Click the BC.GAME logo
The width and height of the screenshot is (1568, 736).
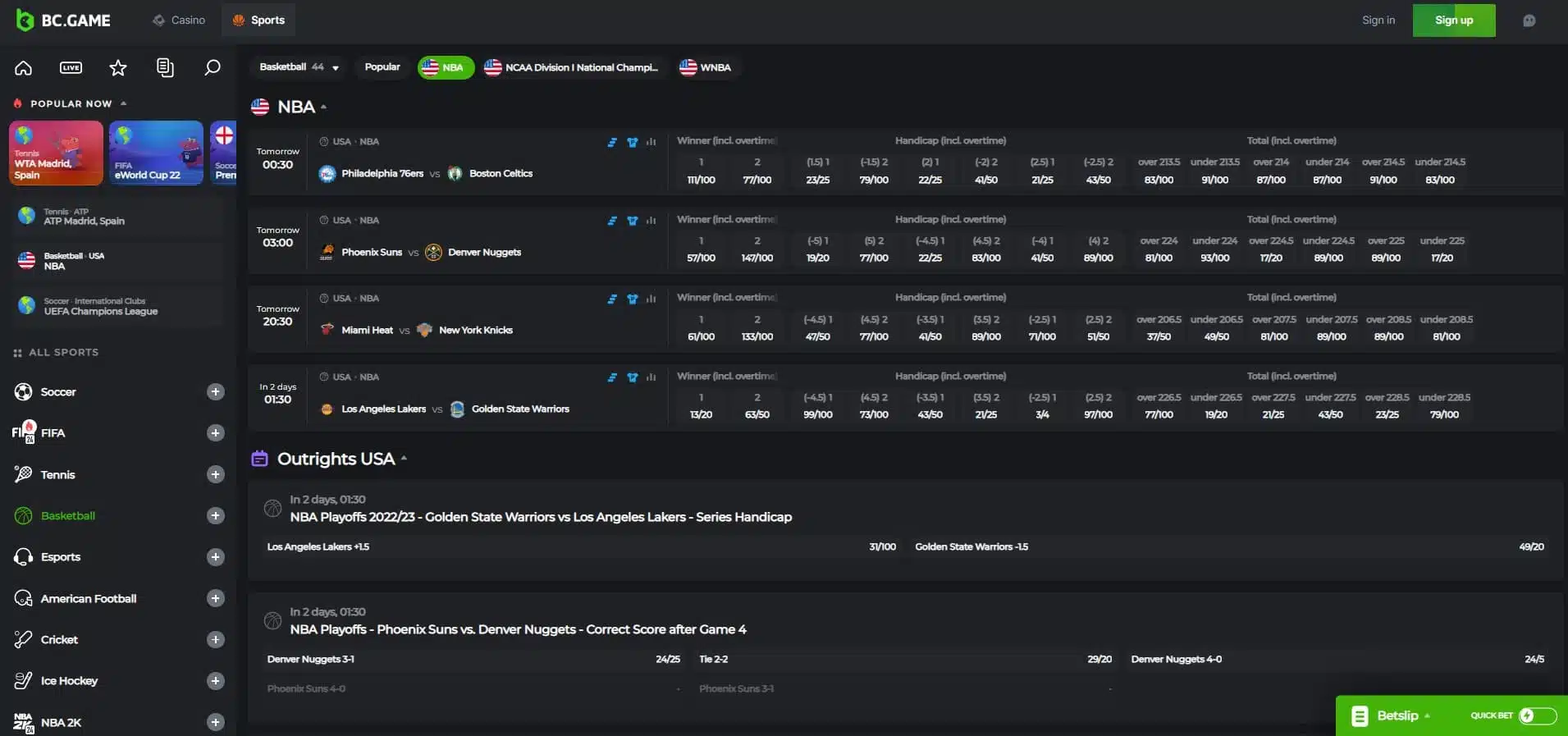click(x=63, y=21)
